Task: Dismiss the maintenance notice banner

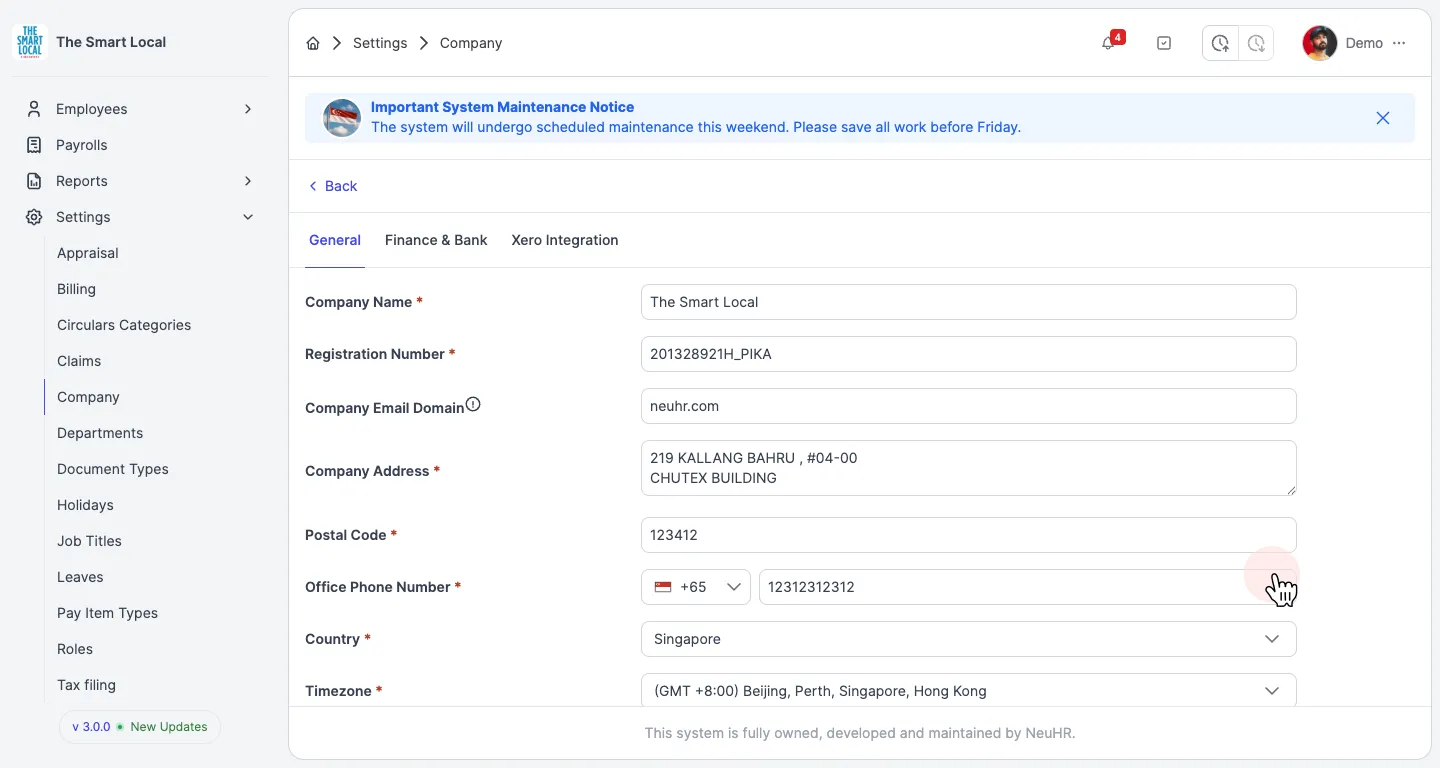Action: (x=1383, y=118)
